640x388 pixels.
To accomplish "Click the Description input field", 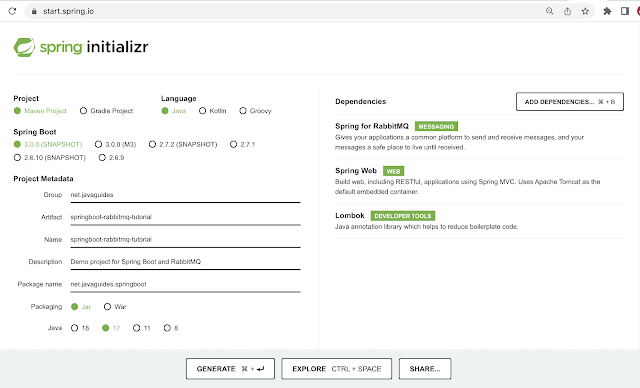I will click(x=185, y=262).
